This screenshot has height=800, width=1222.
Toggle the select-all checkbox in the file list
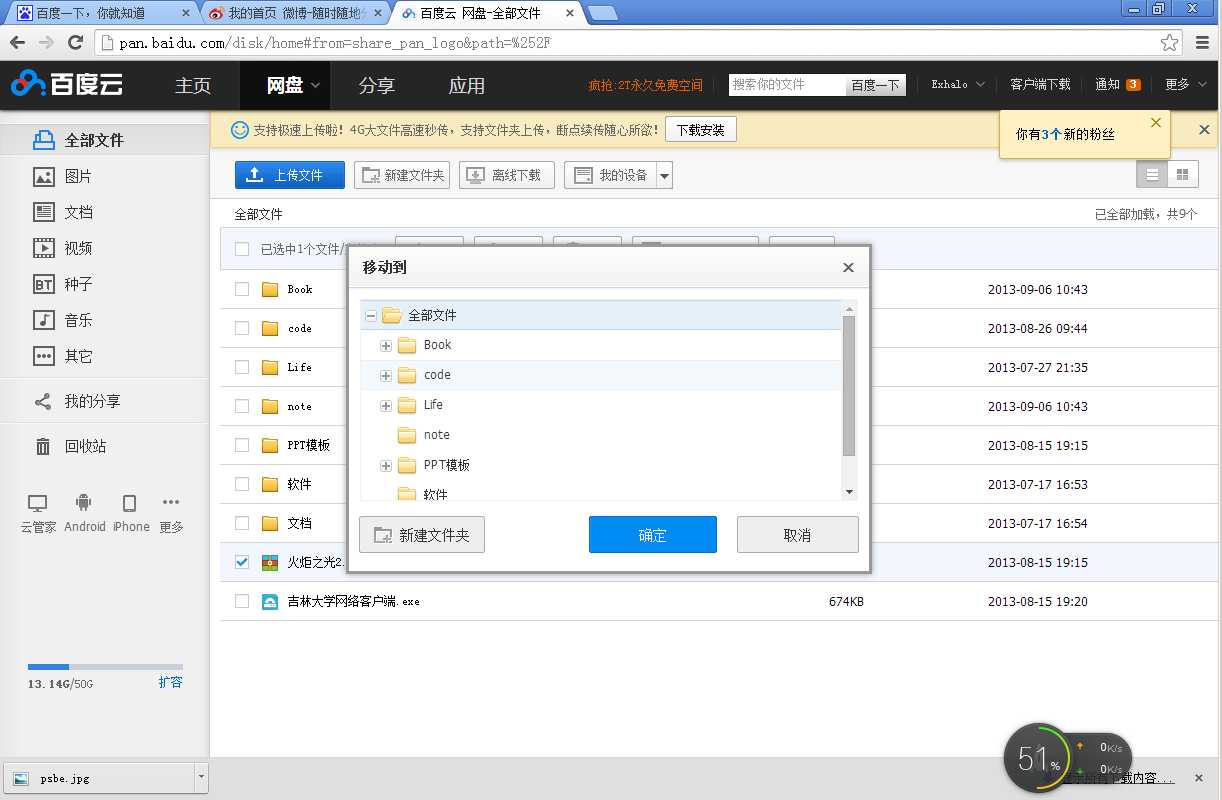click(241, 250)
